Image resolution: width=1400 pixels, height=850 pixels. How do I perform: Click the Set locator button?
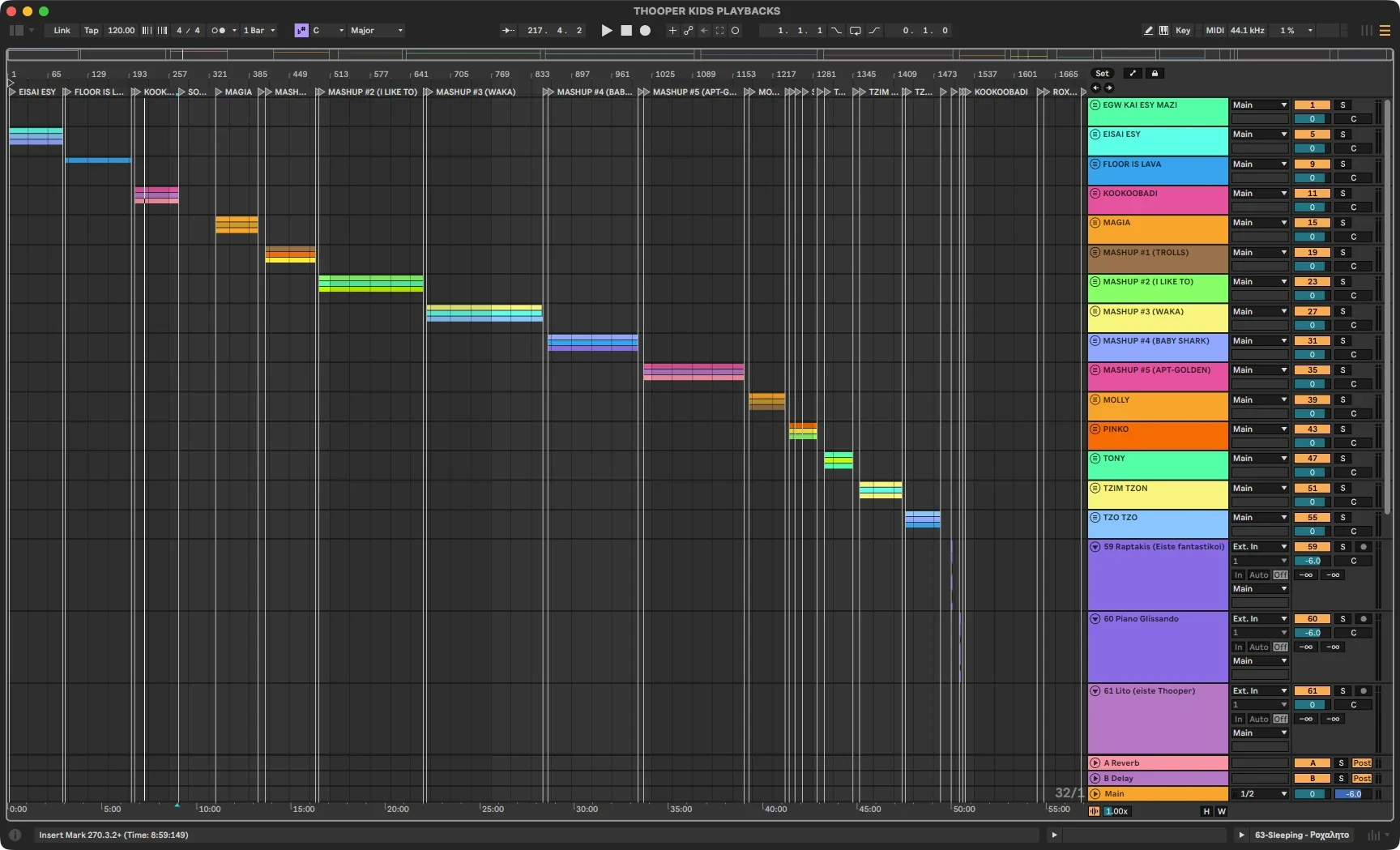point(1102,74)
